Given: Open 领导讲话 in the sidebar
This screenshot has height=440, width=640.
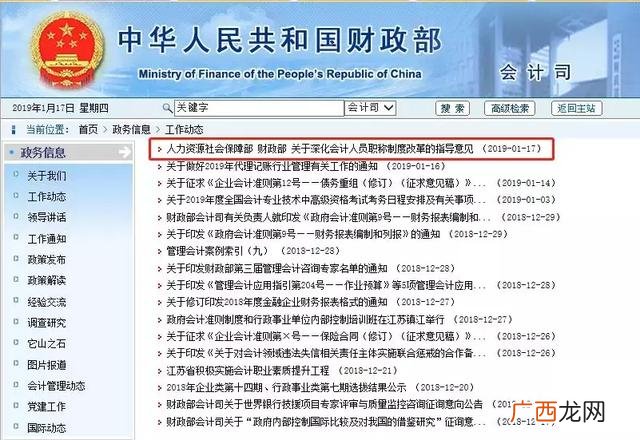Looking at the screenshot, I should point(47,217).
